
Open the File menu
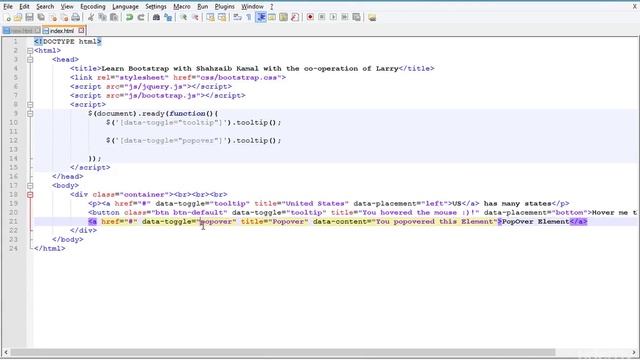tap(8, 7)
